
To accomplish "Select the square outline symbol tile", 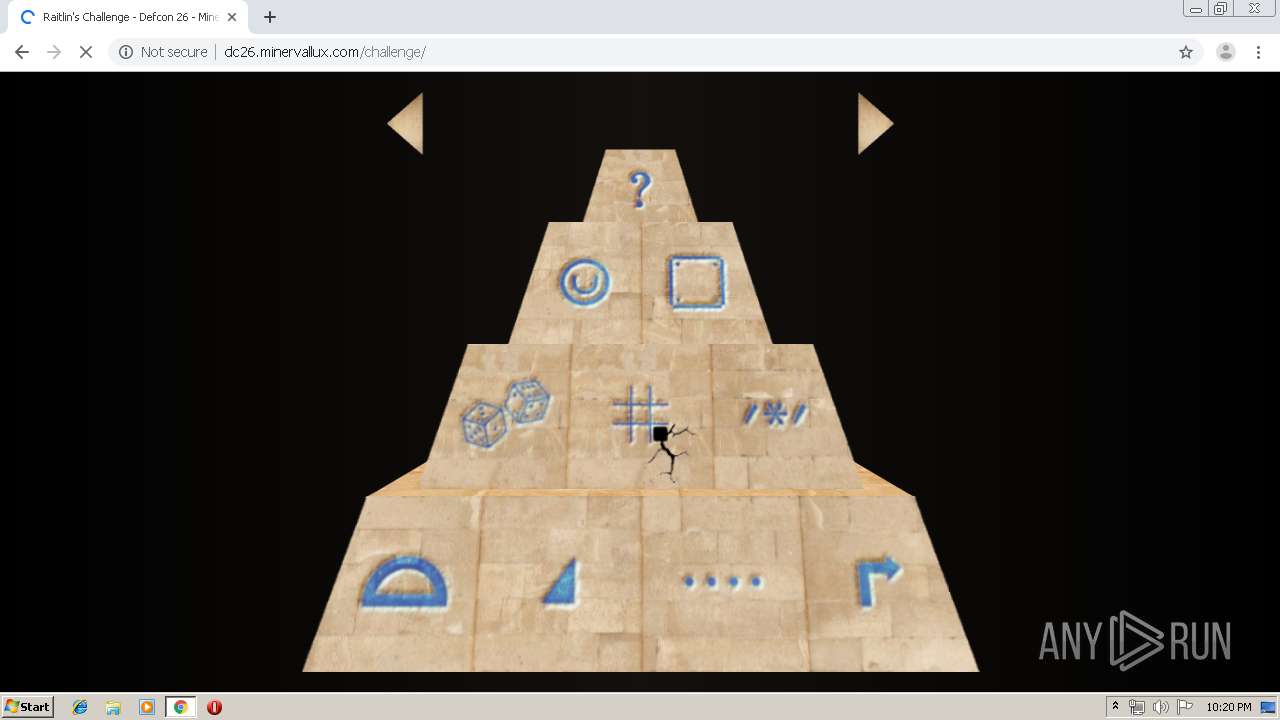I will tap(696, 283).
